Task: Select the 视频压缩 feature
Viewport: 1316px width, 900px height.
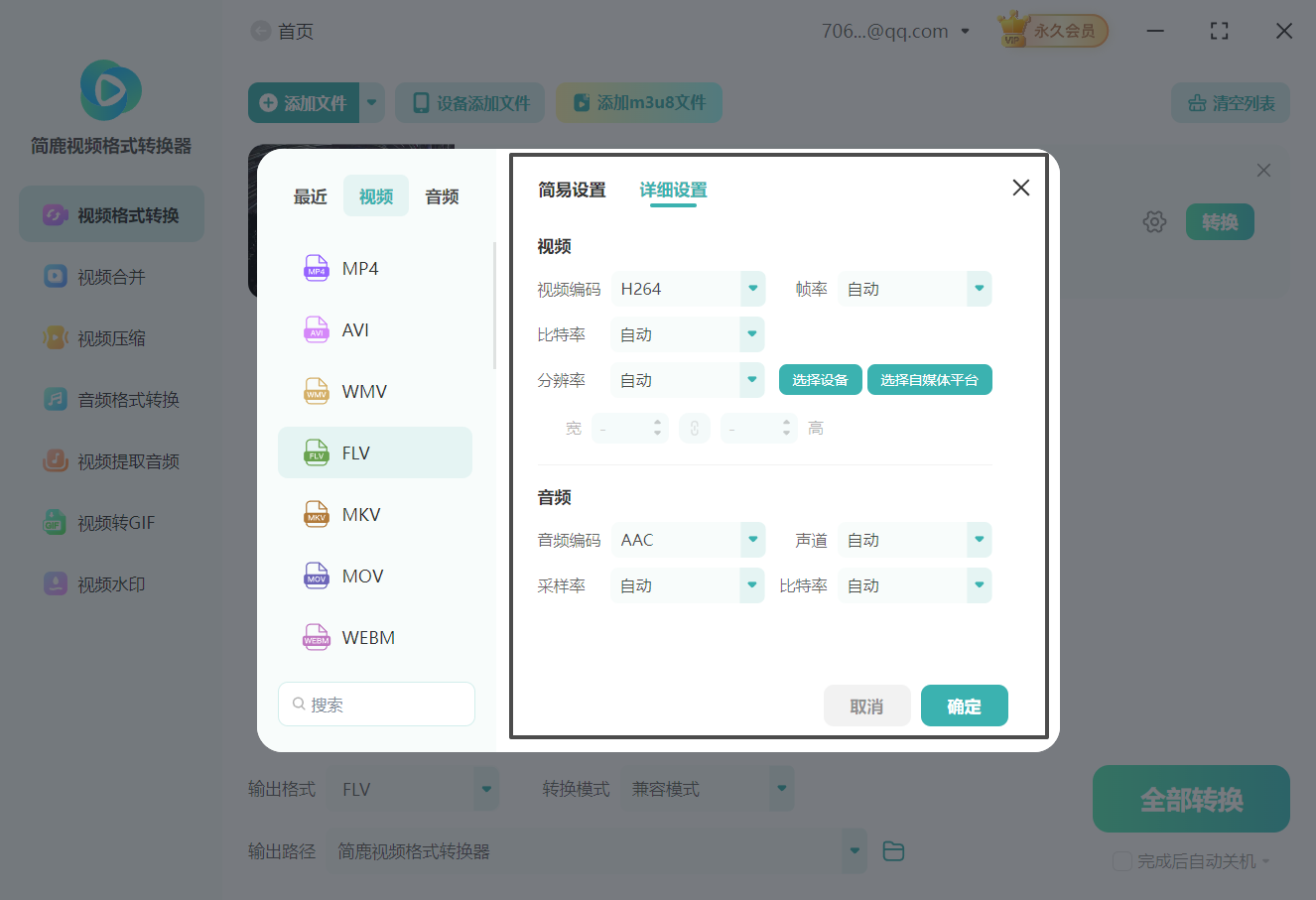Action: (110, 337)
